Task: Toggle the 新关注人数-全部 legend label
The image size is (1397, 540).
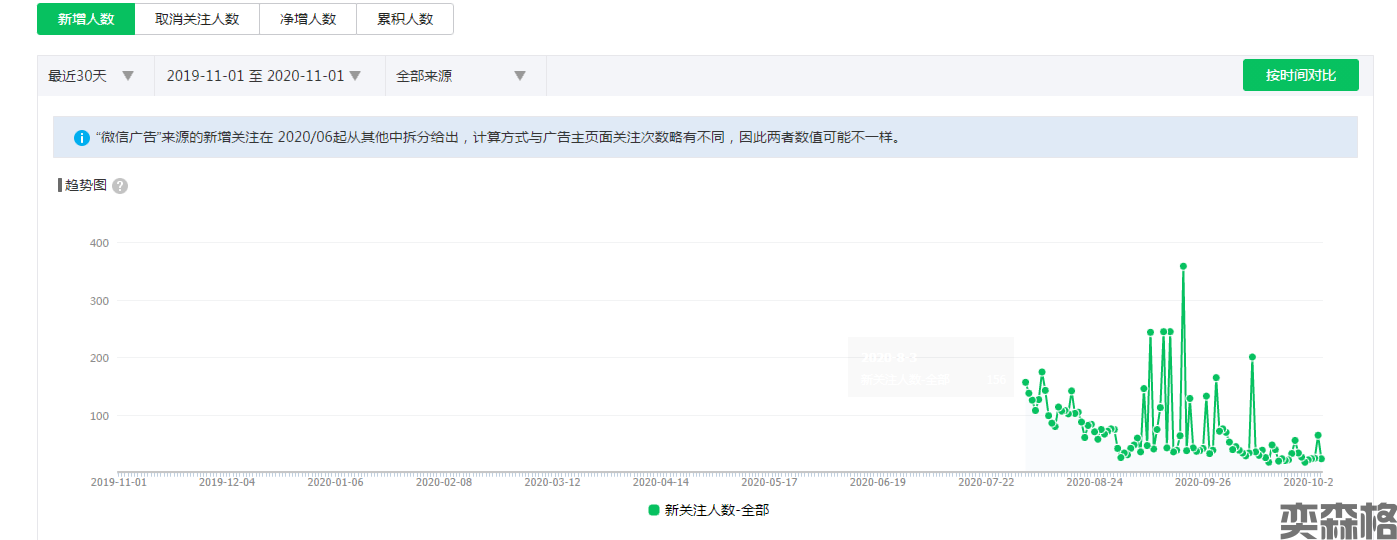Action: tap(716, 510)
